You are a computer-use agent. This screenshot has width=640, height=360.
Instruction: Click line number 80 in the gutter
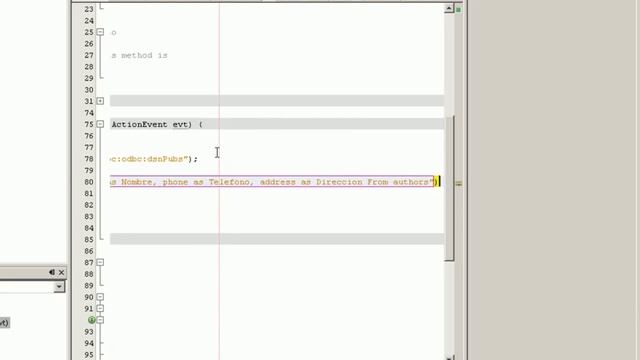point(89,182)
